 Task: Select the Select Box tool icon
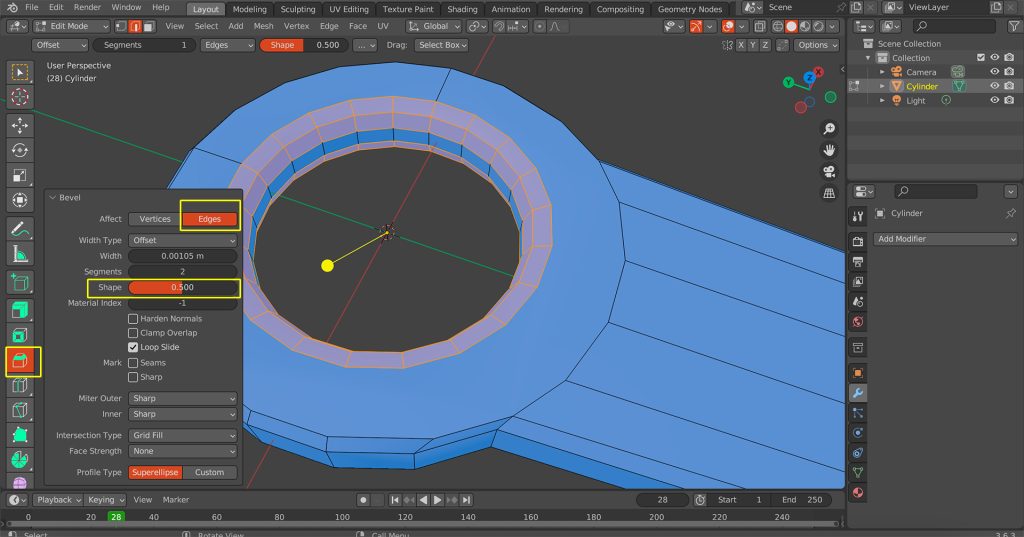pos(20,73)
